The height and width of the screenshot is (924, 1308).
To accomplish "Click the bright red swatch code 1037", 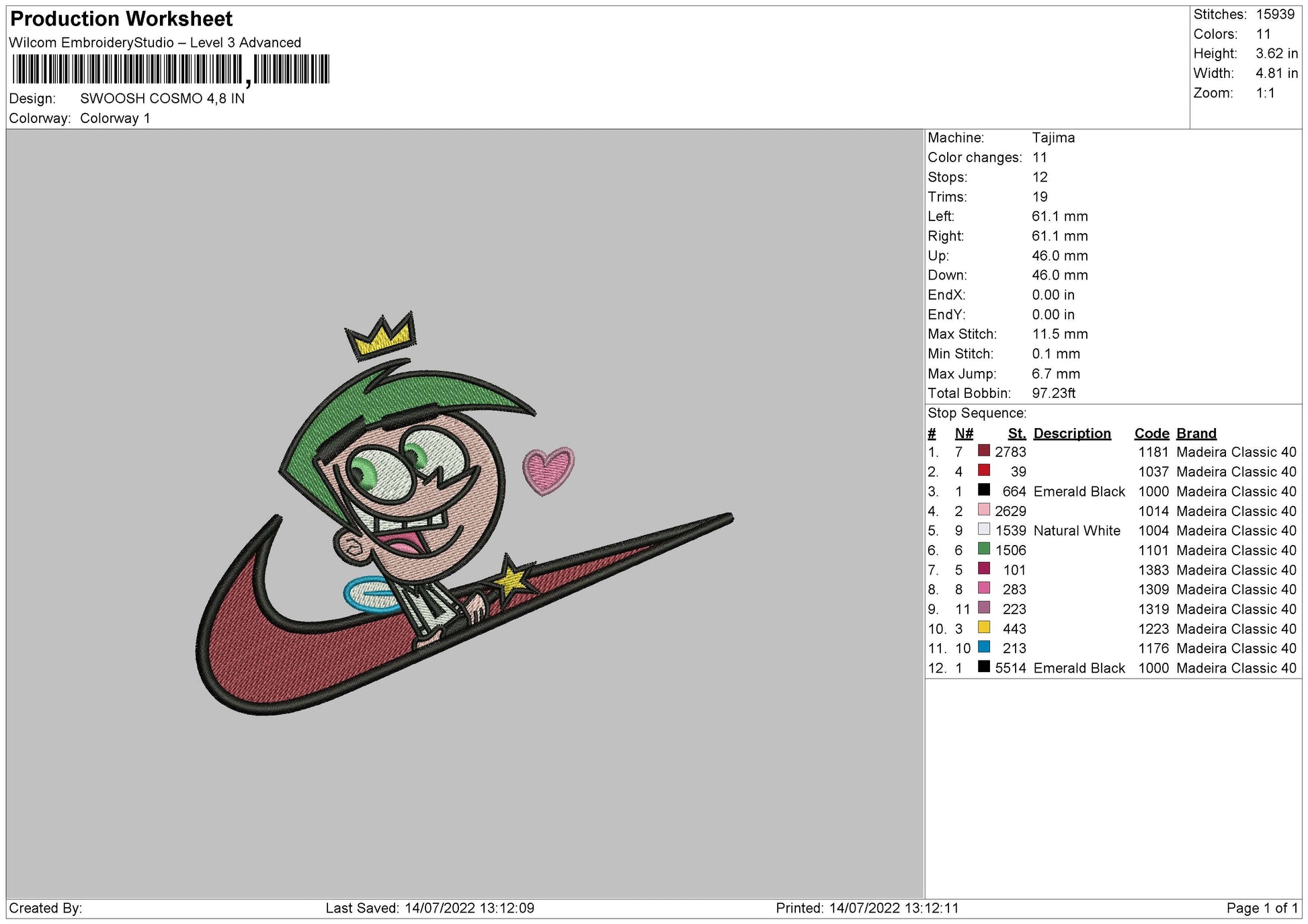I will [984, 470].
